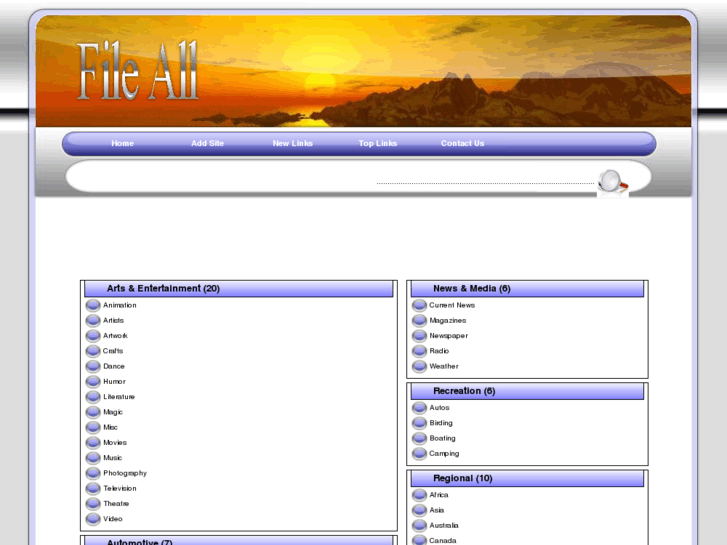The image size is (727, 545).
Task: Open the Camping link
Action: tap(444, 454)
